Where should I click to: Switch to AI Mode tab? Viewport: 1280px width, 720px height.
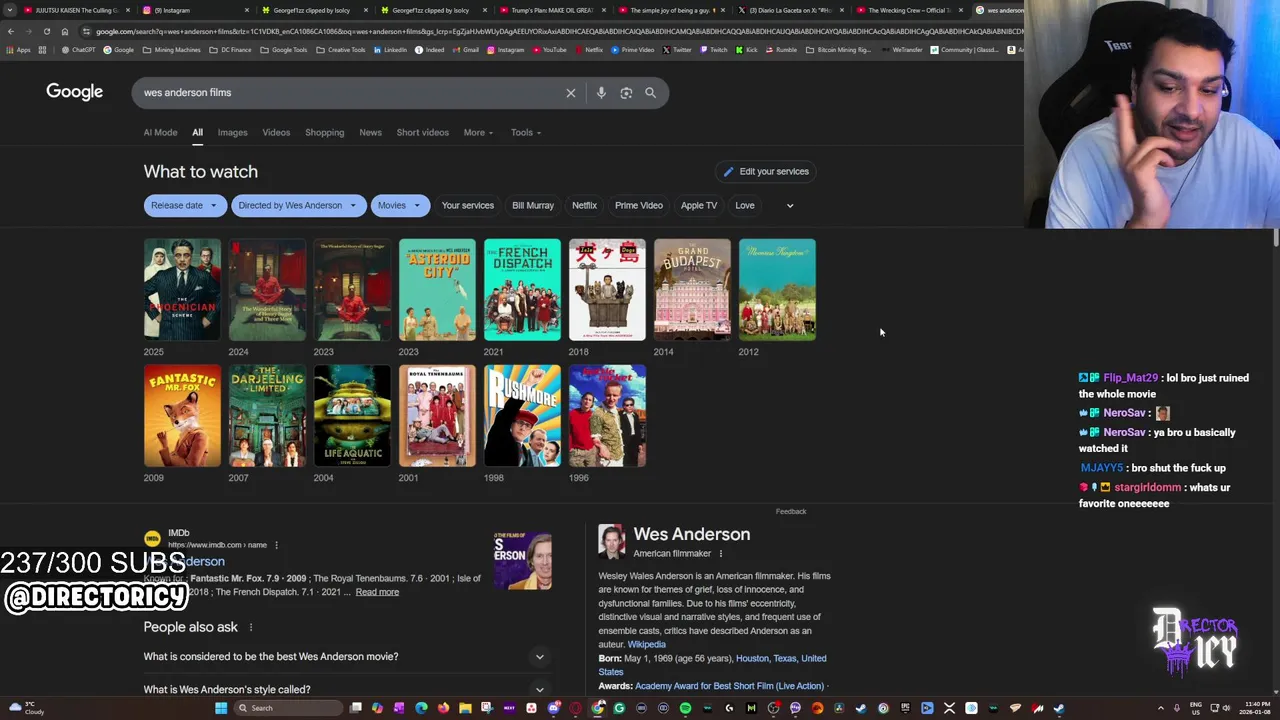click(160, 133)
